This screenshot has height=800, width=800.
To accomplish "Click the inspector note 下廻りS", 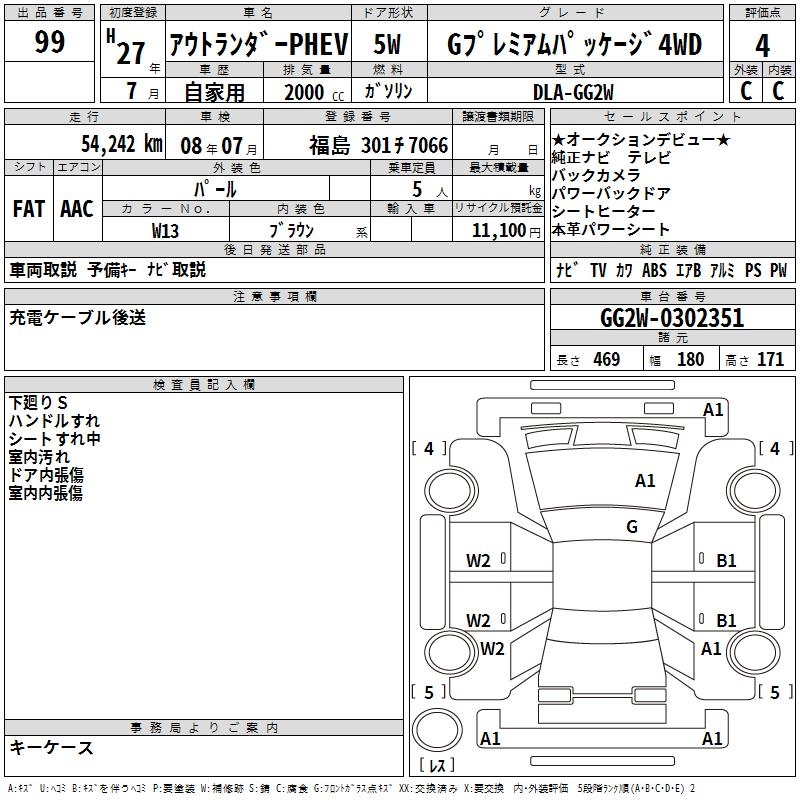I will [38, 403].
